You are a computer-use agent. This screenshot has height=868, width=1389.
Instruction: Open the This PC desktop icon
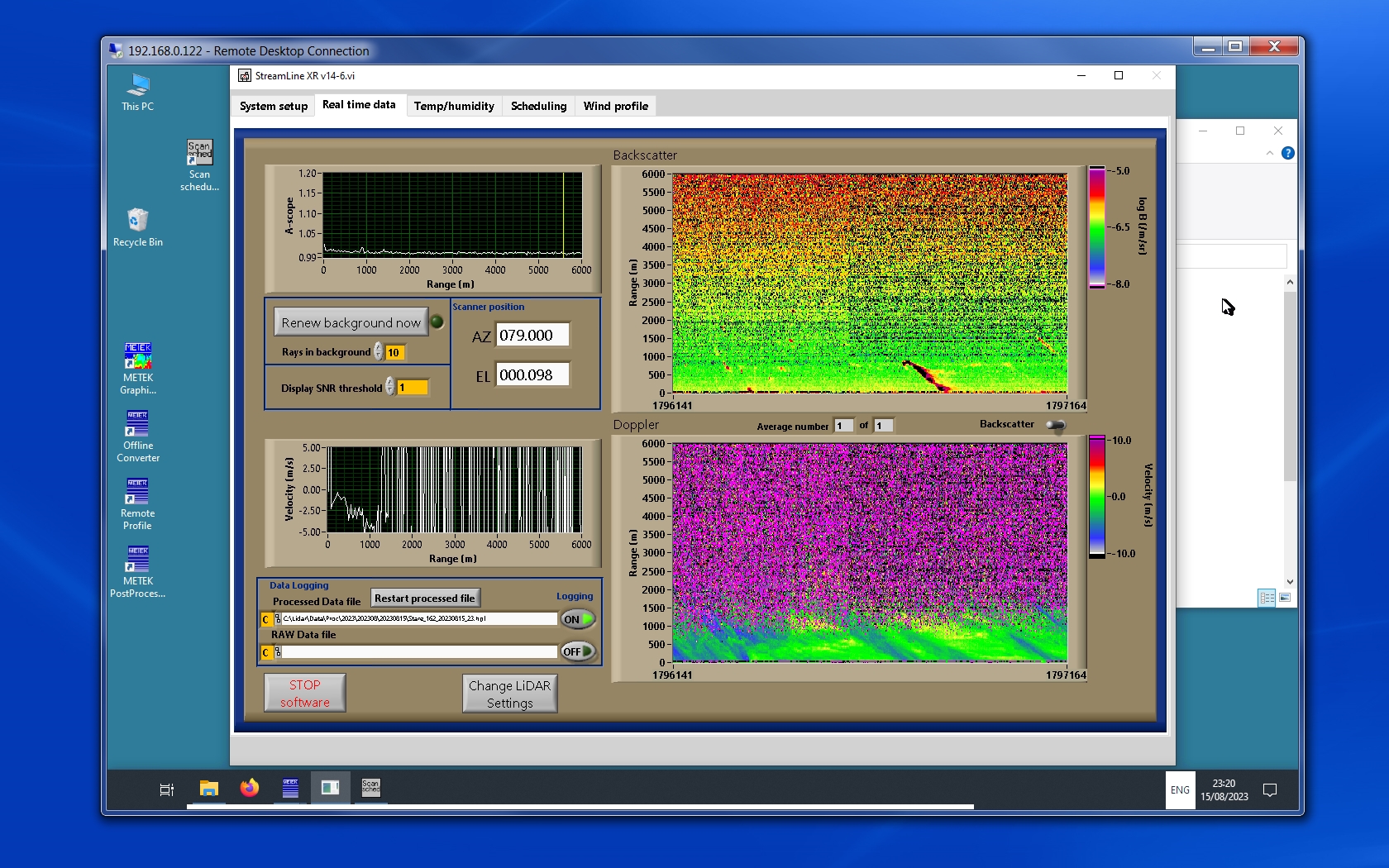click(137, 86)
